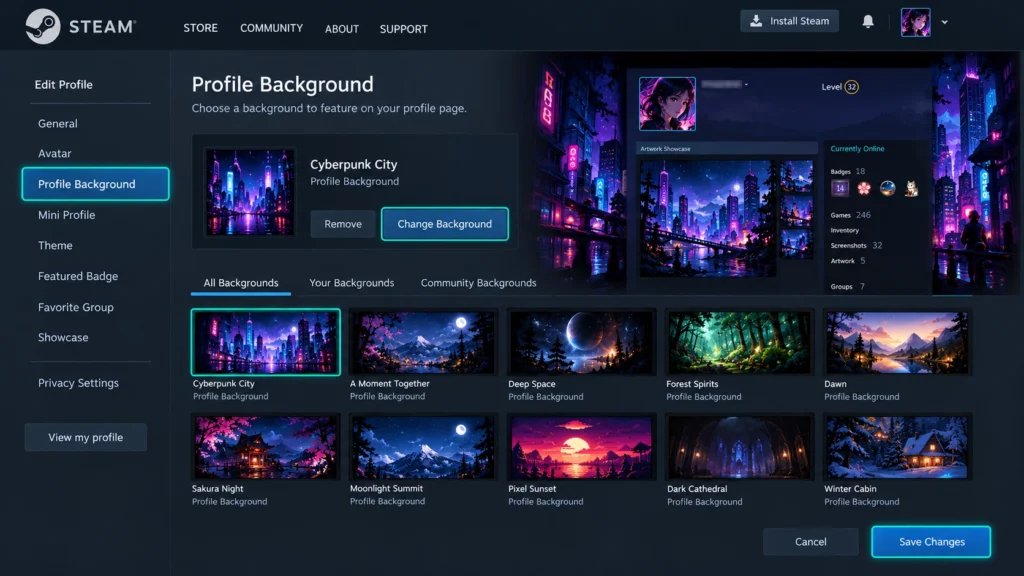Click Currently Online status text
This screenshot has height=576, width=1024.
tap(857, 149)
